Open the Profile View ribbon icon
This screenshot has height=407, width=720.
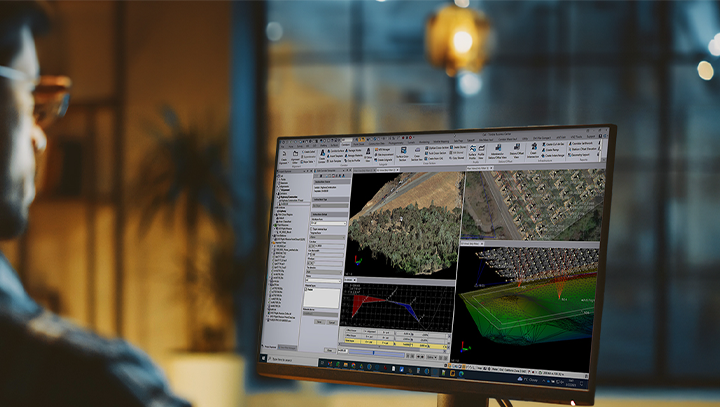481,152
